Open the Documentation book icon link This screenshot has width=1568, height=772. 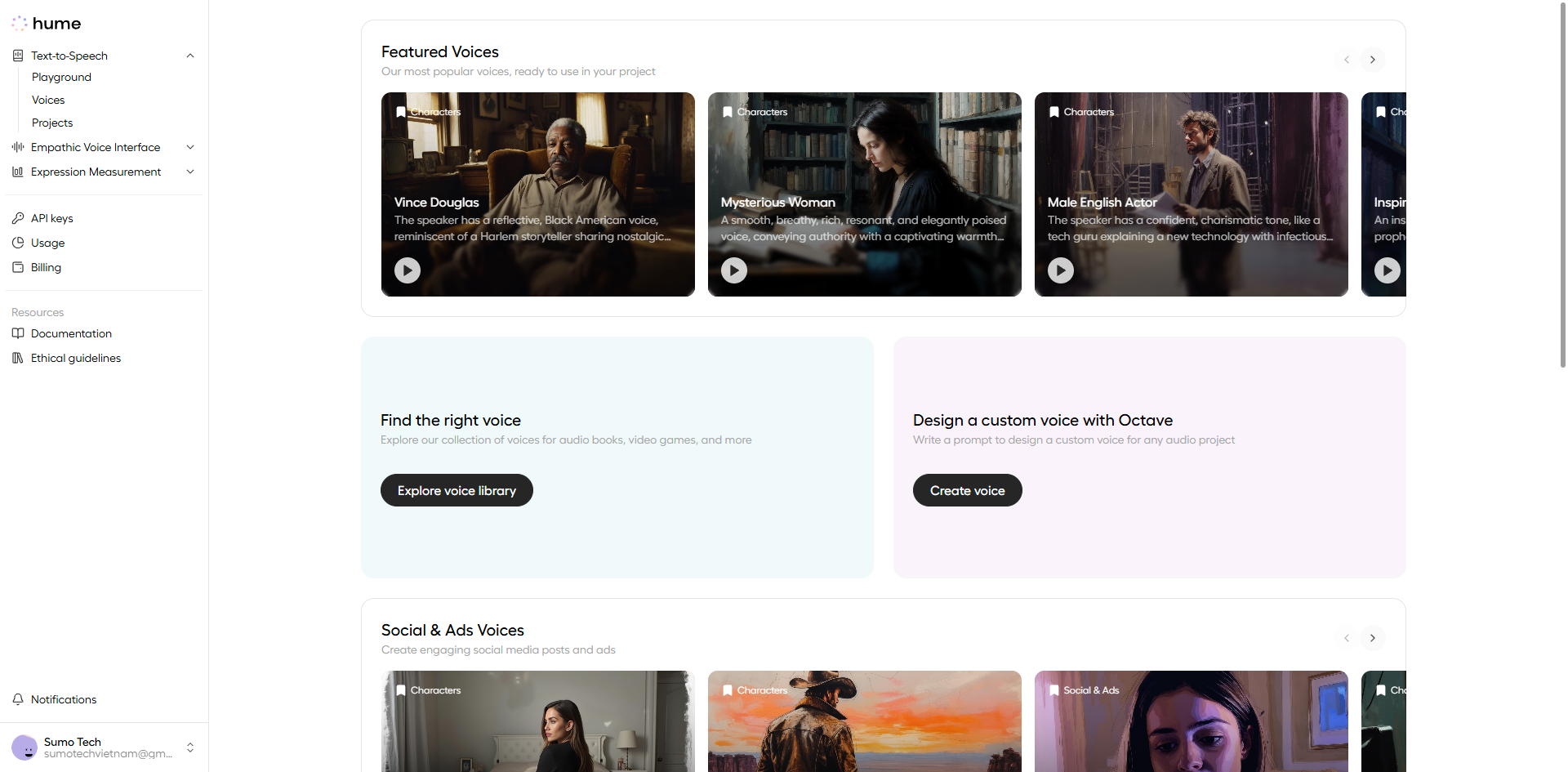pyautogui.click(x=18, y=333)
